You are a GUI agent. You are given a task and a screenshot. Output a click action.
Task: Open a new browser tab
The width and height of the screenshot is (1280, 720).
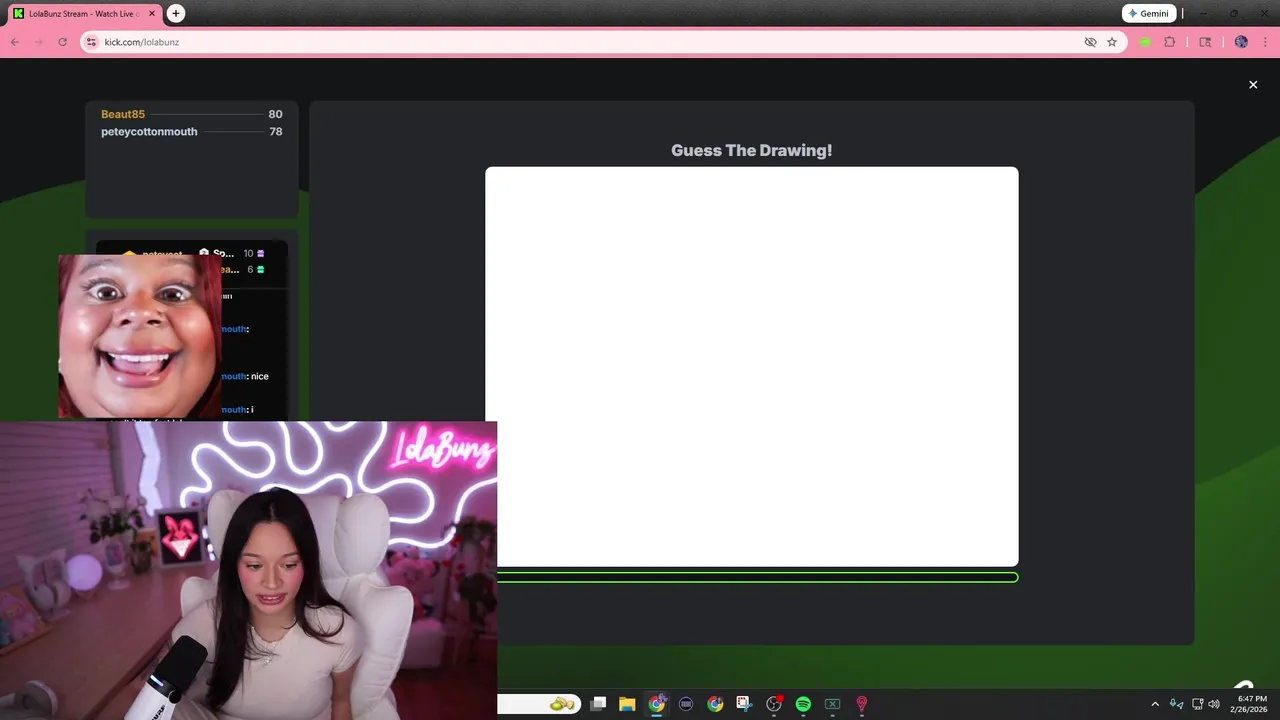(176, 14)
